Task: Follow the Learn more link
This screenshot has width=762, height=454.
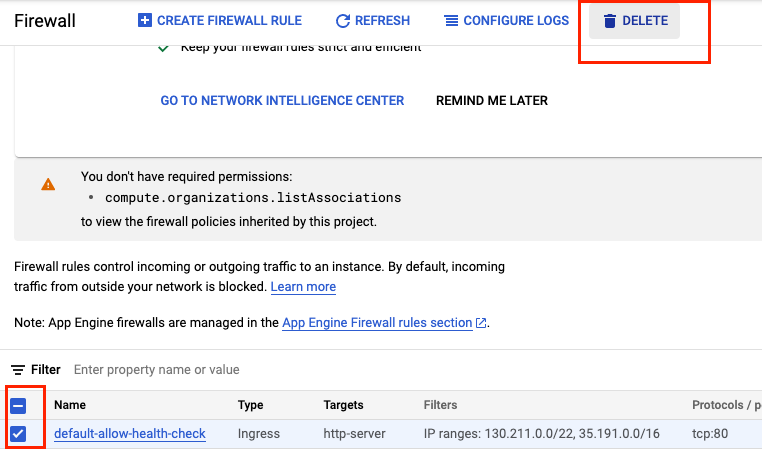Action: (x=303, y=287)
